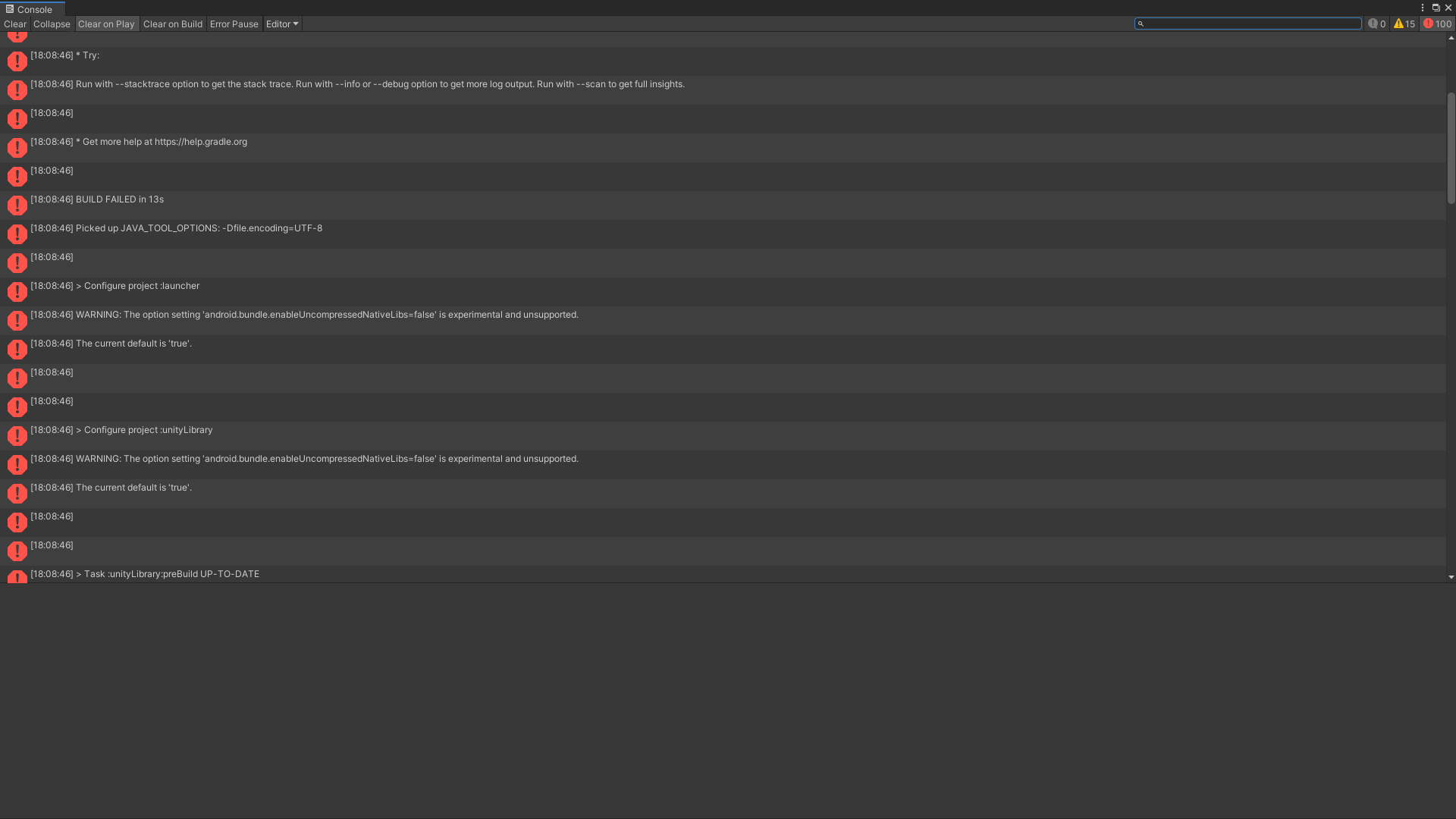This screenshot has height=819, width=1456.
Task: Focus the console search input field
Action: 1251,24
